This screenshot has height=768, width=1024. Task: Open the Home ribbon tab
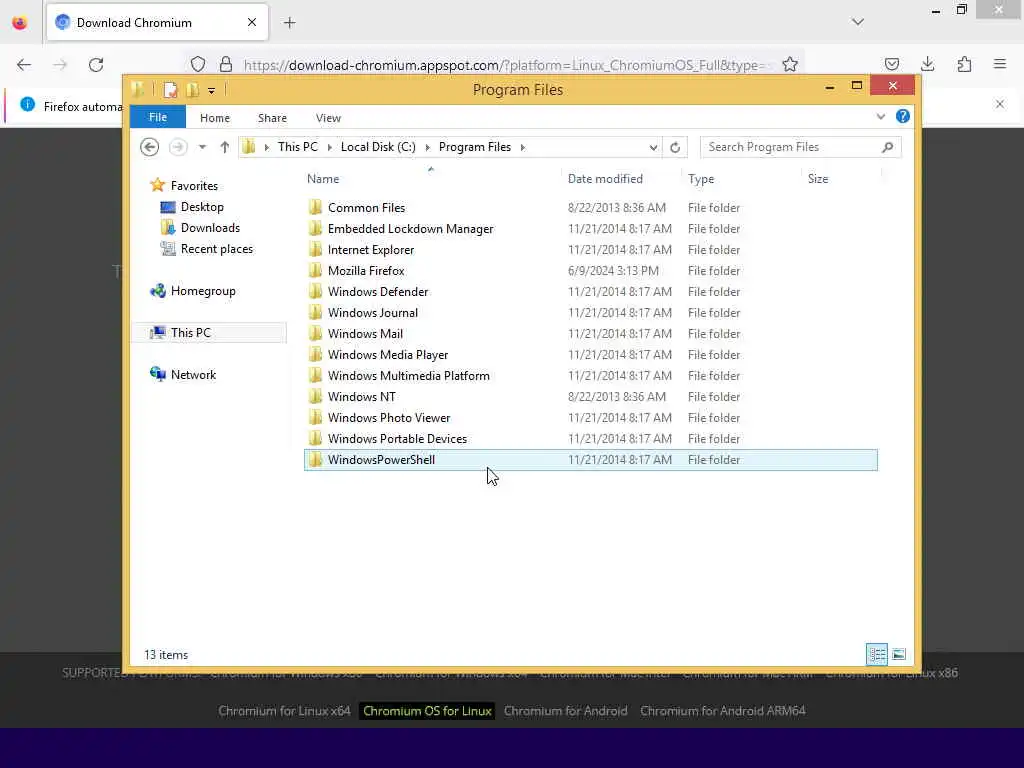tap(215, 118)
